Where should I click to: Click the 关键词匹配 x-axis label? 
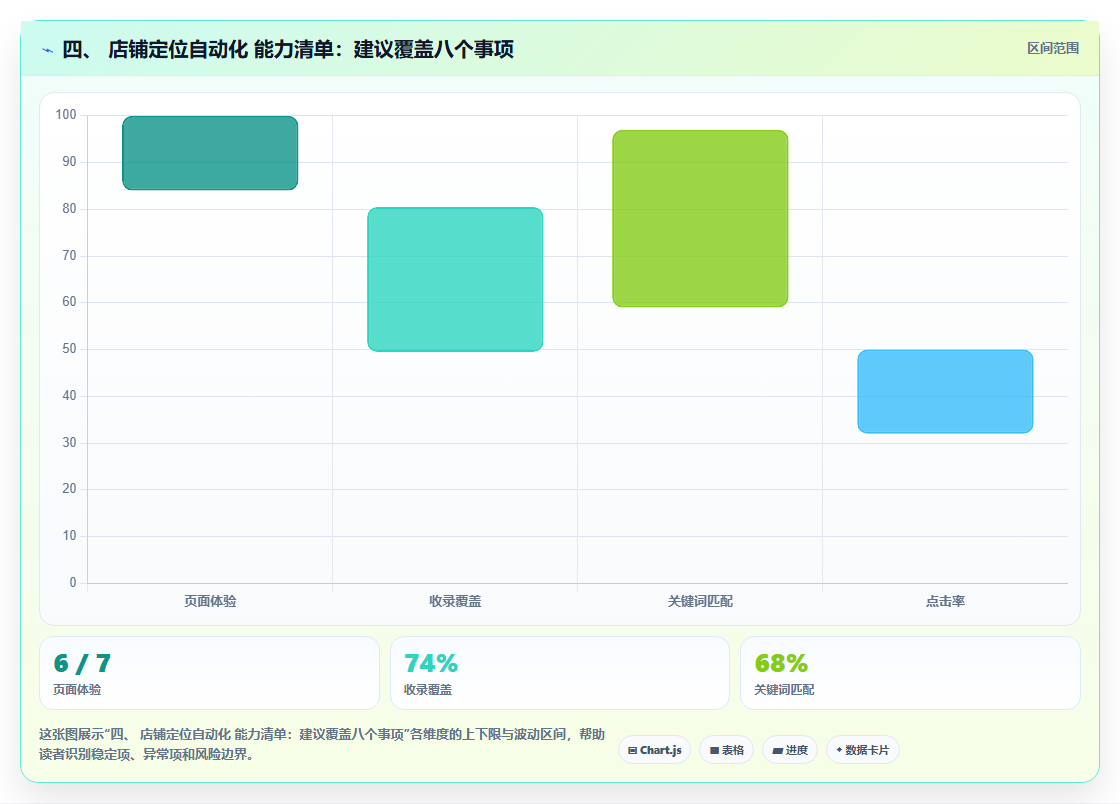point(700,601)
